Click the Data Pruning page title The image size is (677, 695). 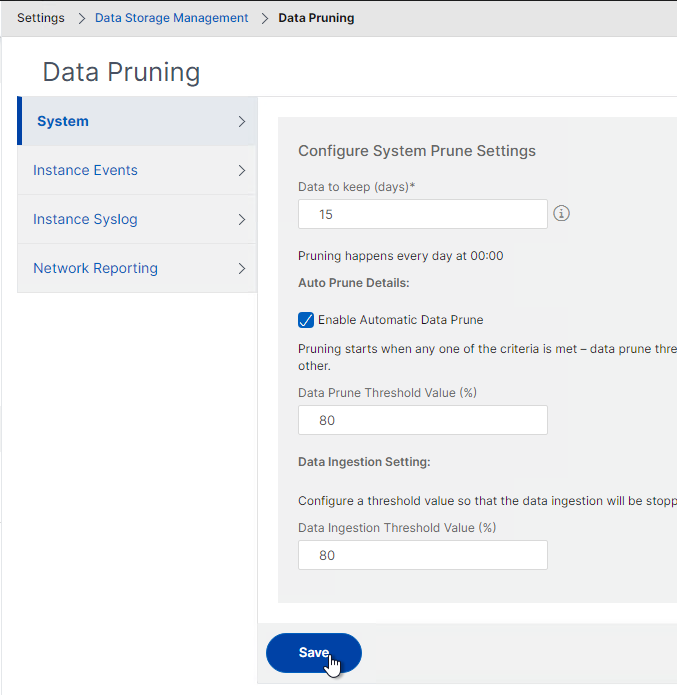point(121,72)
